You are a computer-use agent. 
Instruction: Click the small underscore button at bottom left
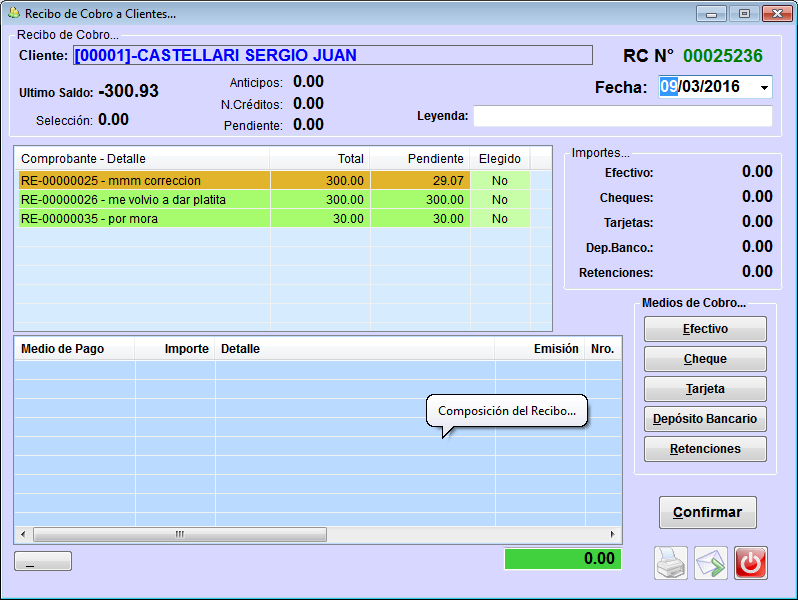pyautogui.click(x=43, y=561)
